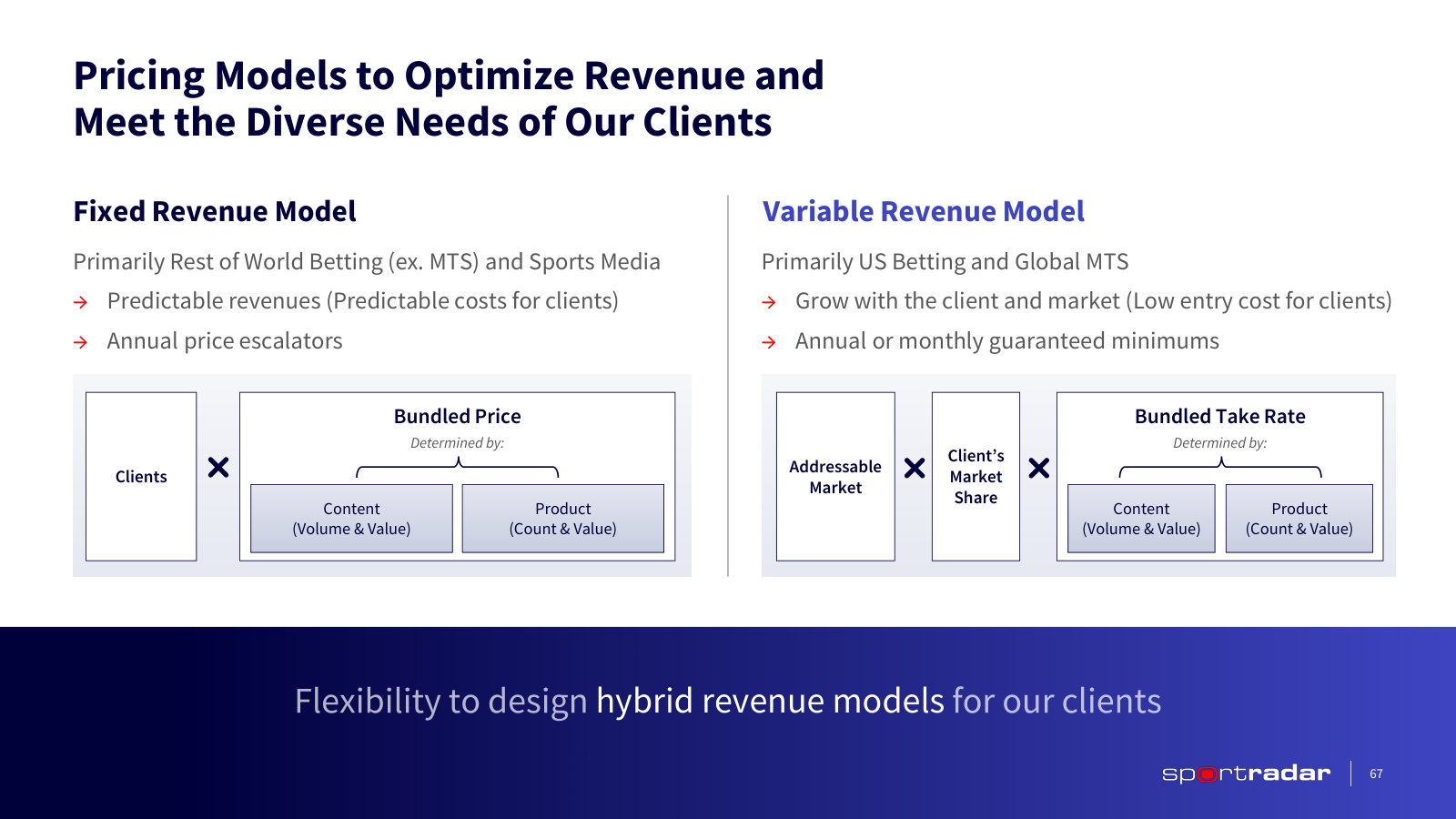Click 'Primarily US Betting and Global MTS' line

(x=945, y=262)
